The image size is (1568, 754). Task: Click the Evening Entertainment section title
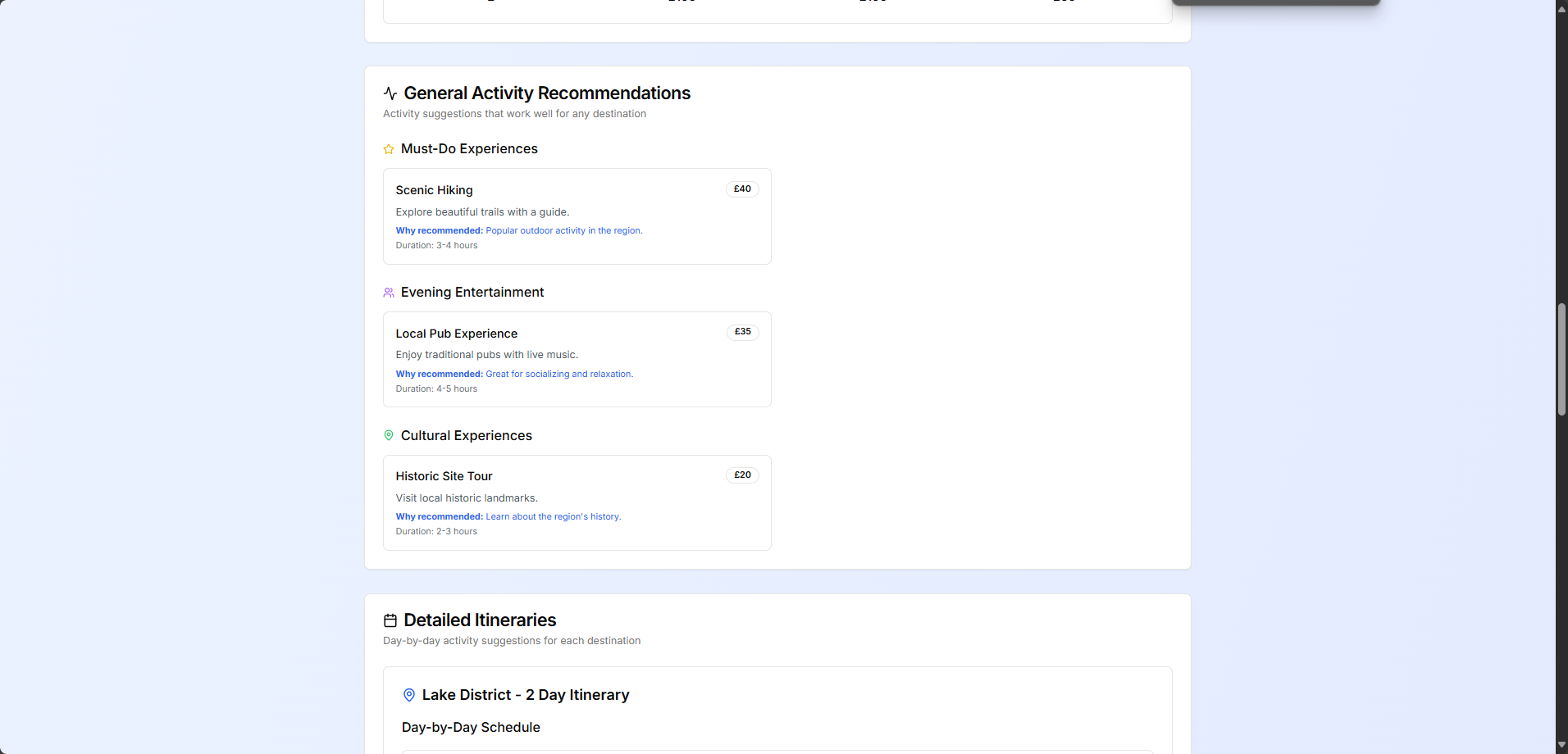click(x=472, y=292)
